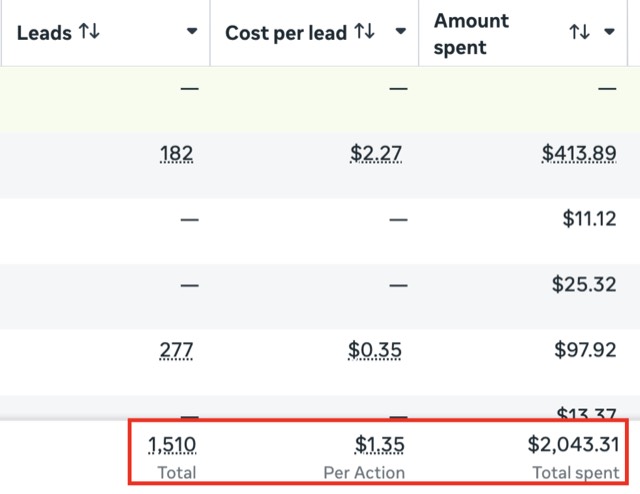Open the 182 leads value details
This screenshot has width=640, height=494.
coord(176,154)
